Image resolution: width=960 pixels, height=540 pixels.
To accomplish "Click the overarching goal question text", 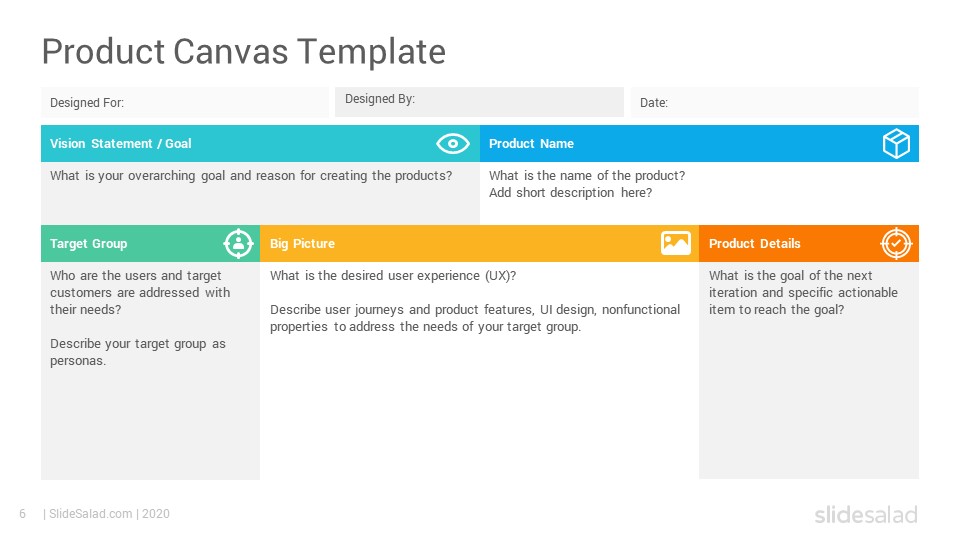I will [250, 176].
